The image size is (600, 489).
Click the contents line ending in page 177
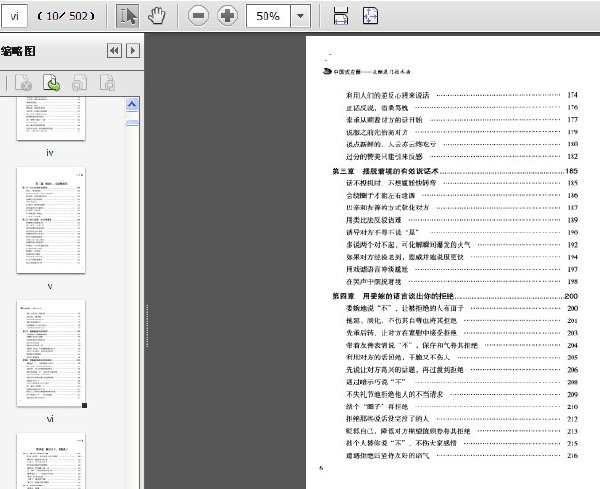click(x=461, y=120)
